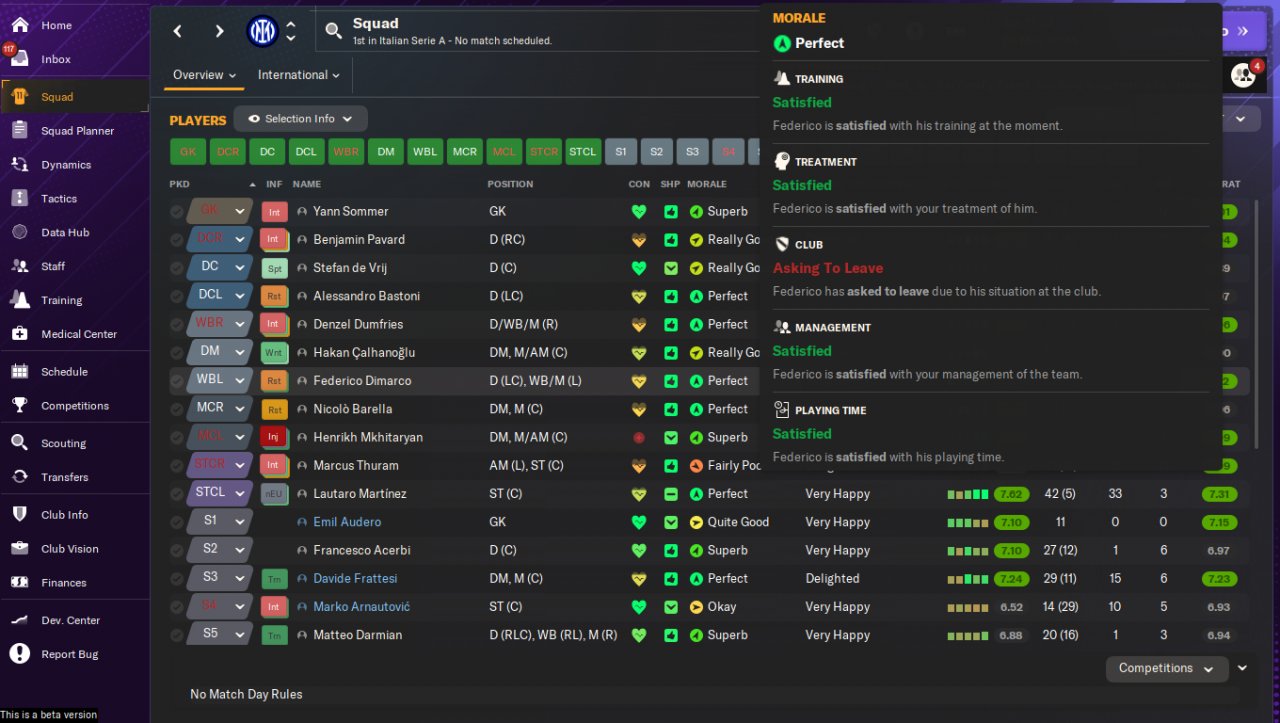This screenshot has height=723, width=1280.
Task: Open the Medical Center icon in sidebar
Action: [20, 334]
